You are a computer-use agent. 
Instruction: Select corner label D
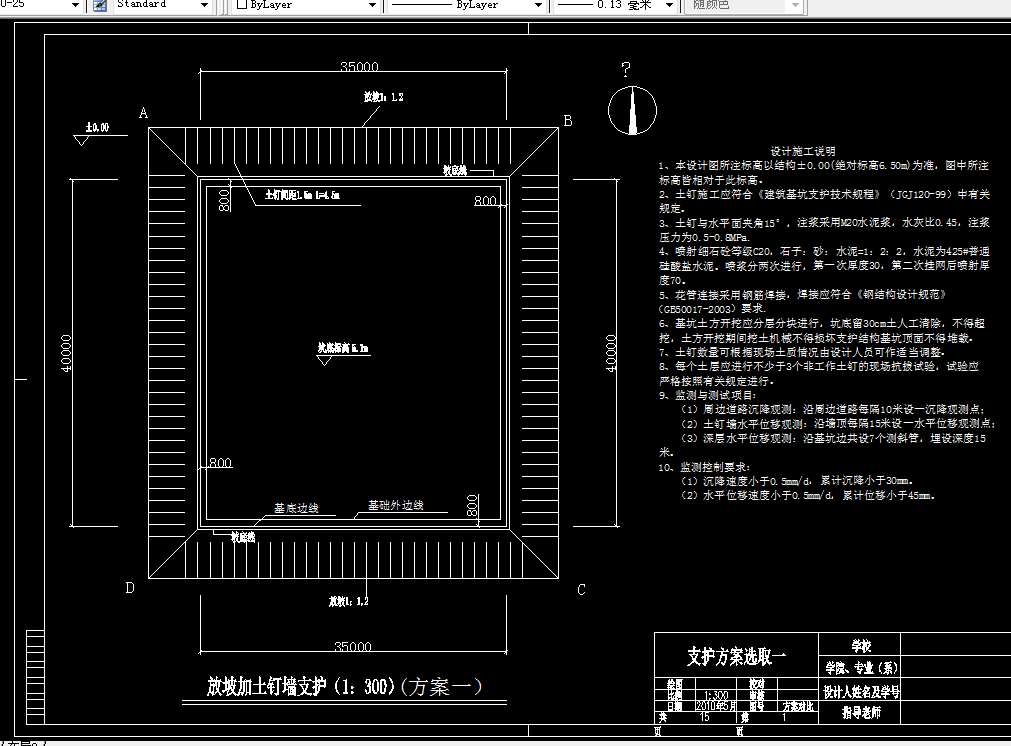(130, 587)
